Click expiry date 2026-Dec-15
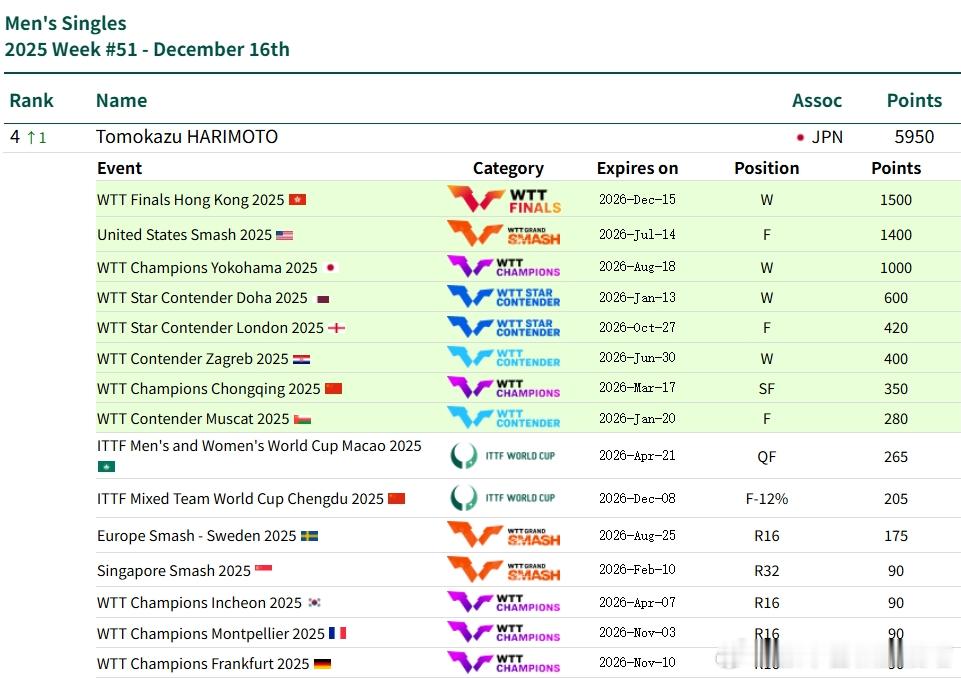 (637, 199)
